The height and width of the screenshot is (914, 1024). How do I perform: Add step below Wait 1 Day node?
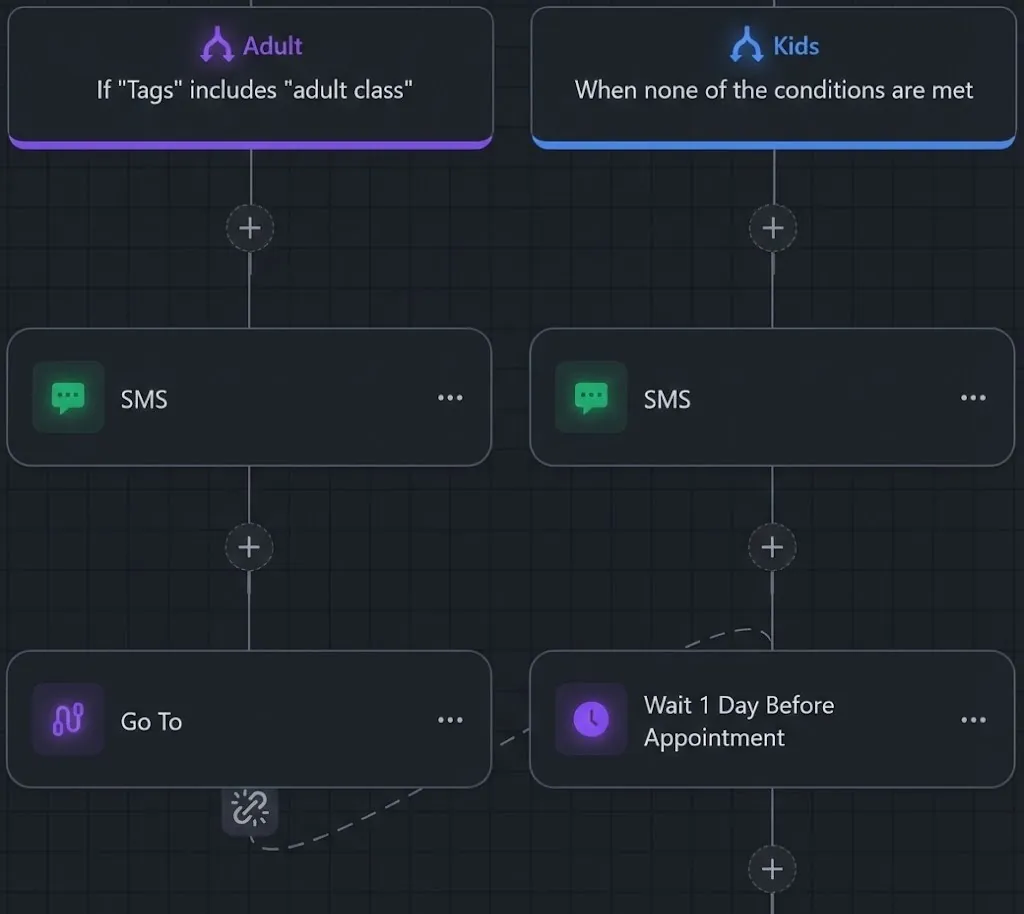pyautogui.click(x=772, y=869)
